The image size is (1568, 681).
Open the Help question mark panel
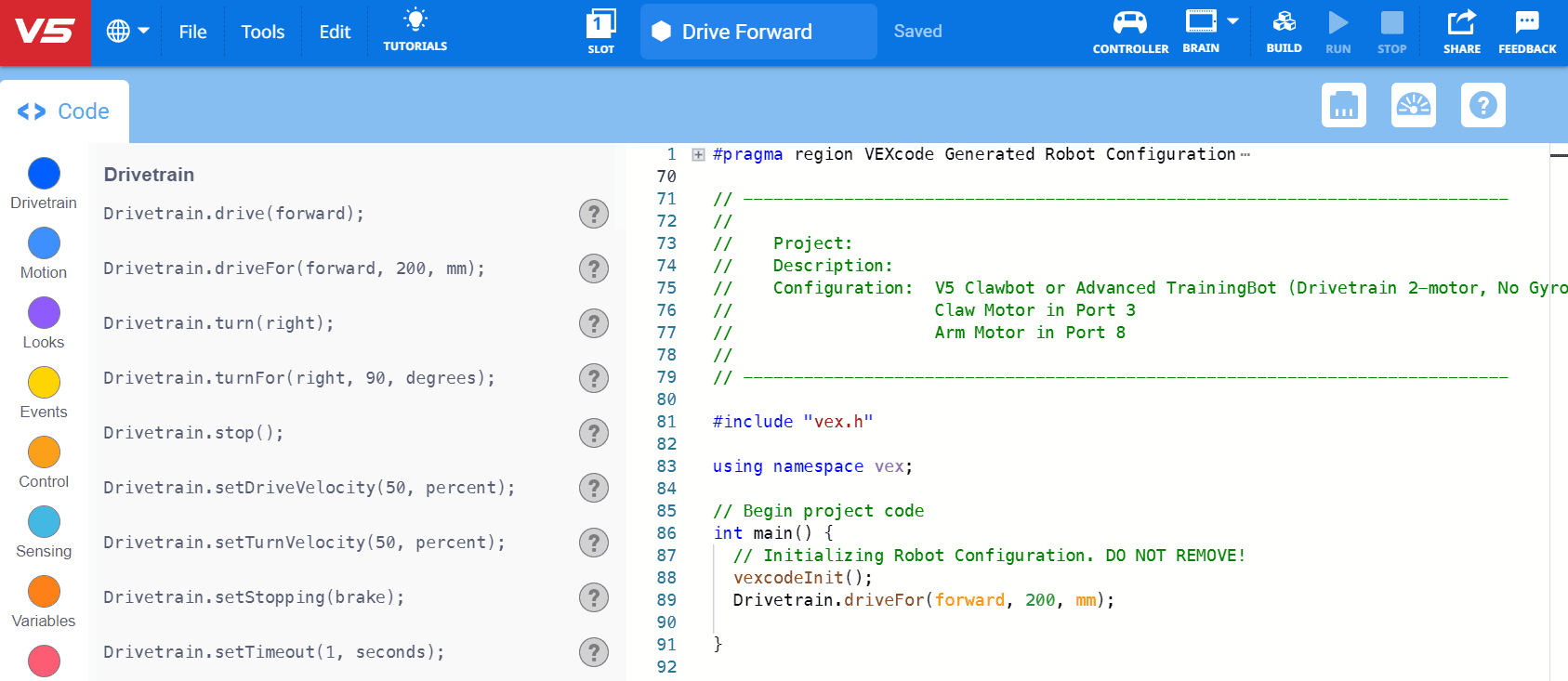(1482, 105)
